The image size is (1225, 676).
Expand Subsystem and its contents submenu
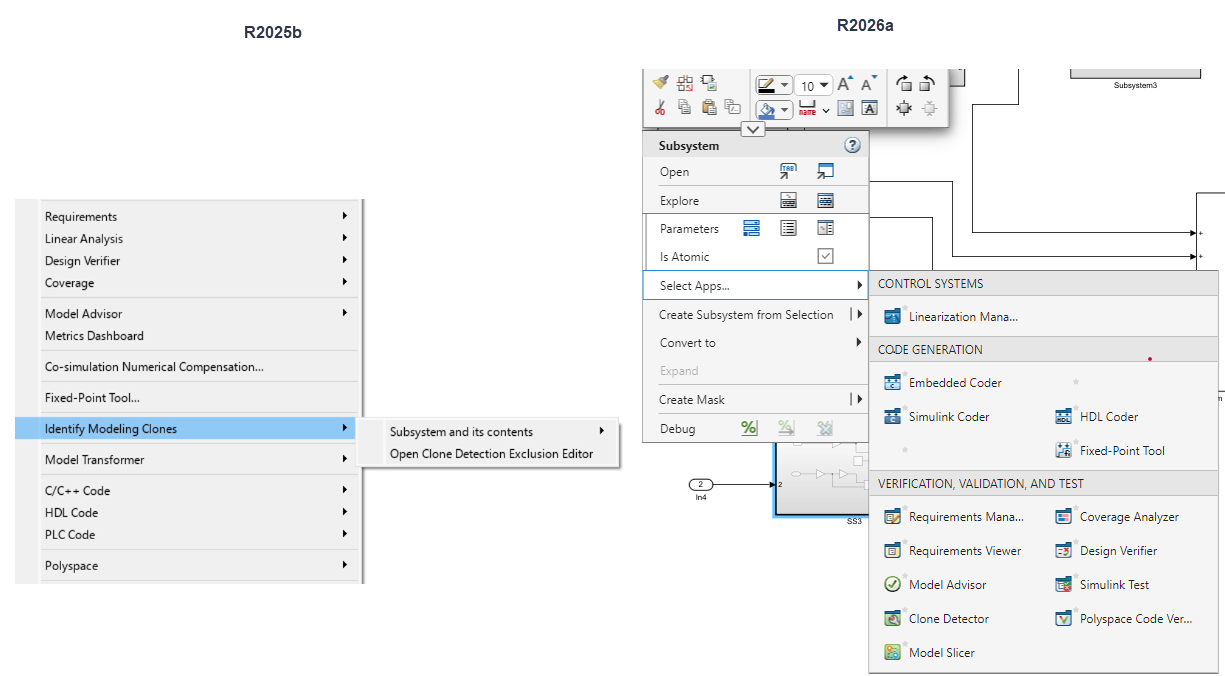pos(499,432)
